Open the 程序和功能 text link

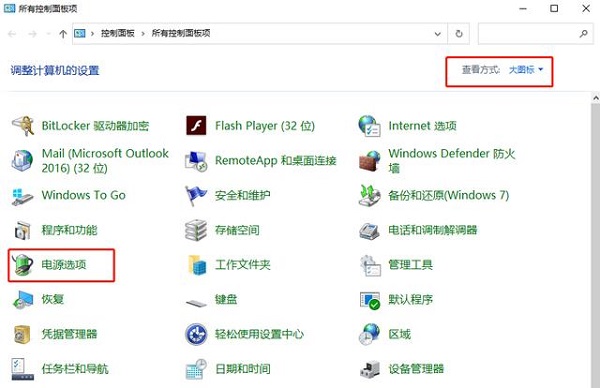pyautogui.click(x=69, y=230)
